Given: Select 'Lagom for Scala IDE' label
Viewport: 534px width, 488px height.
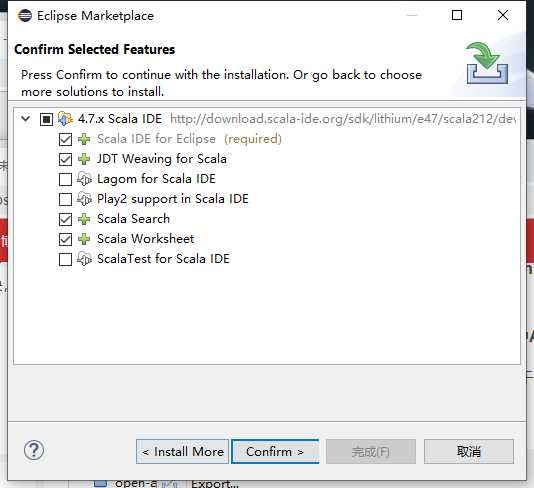Looking at the screenshot, I should [156, 179].
